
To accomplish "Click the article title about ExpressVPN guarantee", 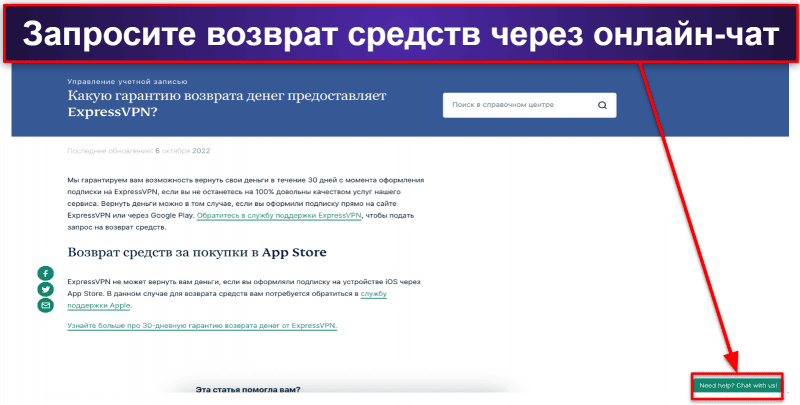I will (227, 104).
